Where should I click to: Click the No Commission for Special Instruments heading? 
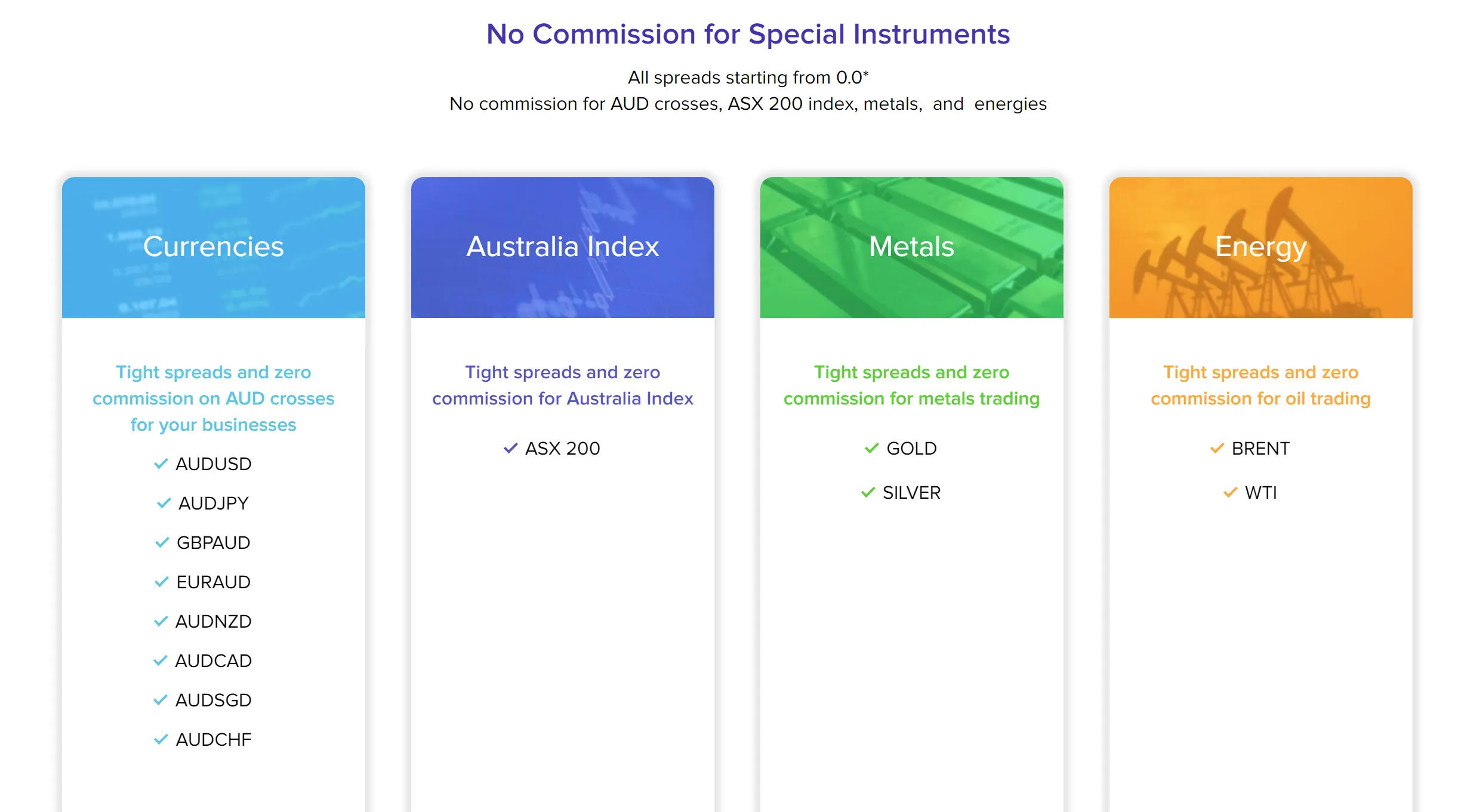pyautogui.click(x=748, y=34)
